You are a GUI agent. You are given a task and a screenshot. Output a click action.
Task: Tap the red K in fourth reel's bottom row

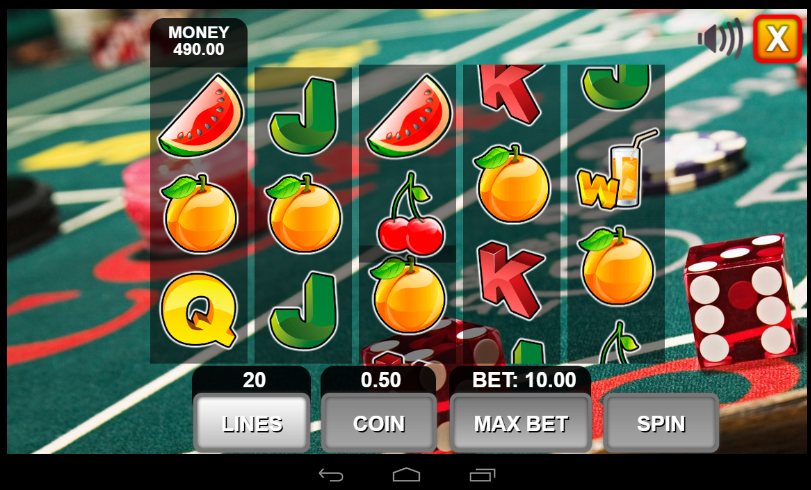click(510, 280)
